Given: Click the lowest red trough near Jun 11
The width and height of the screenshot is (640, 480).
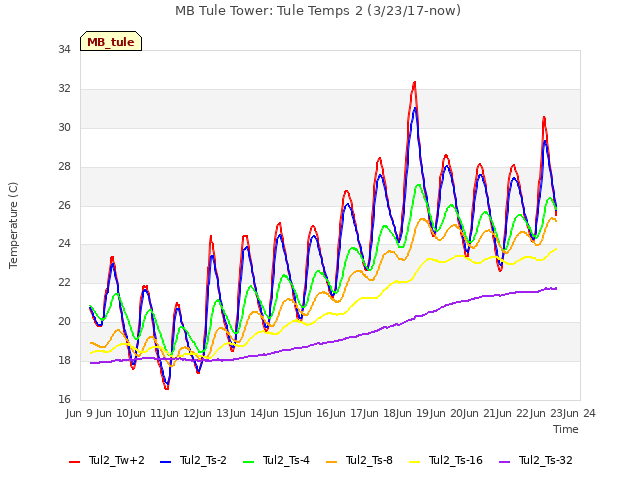Looking at the screenshot, I should [x=167, y=388].
